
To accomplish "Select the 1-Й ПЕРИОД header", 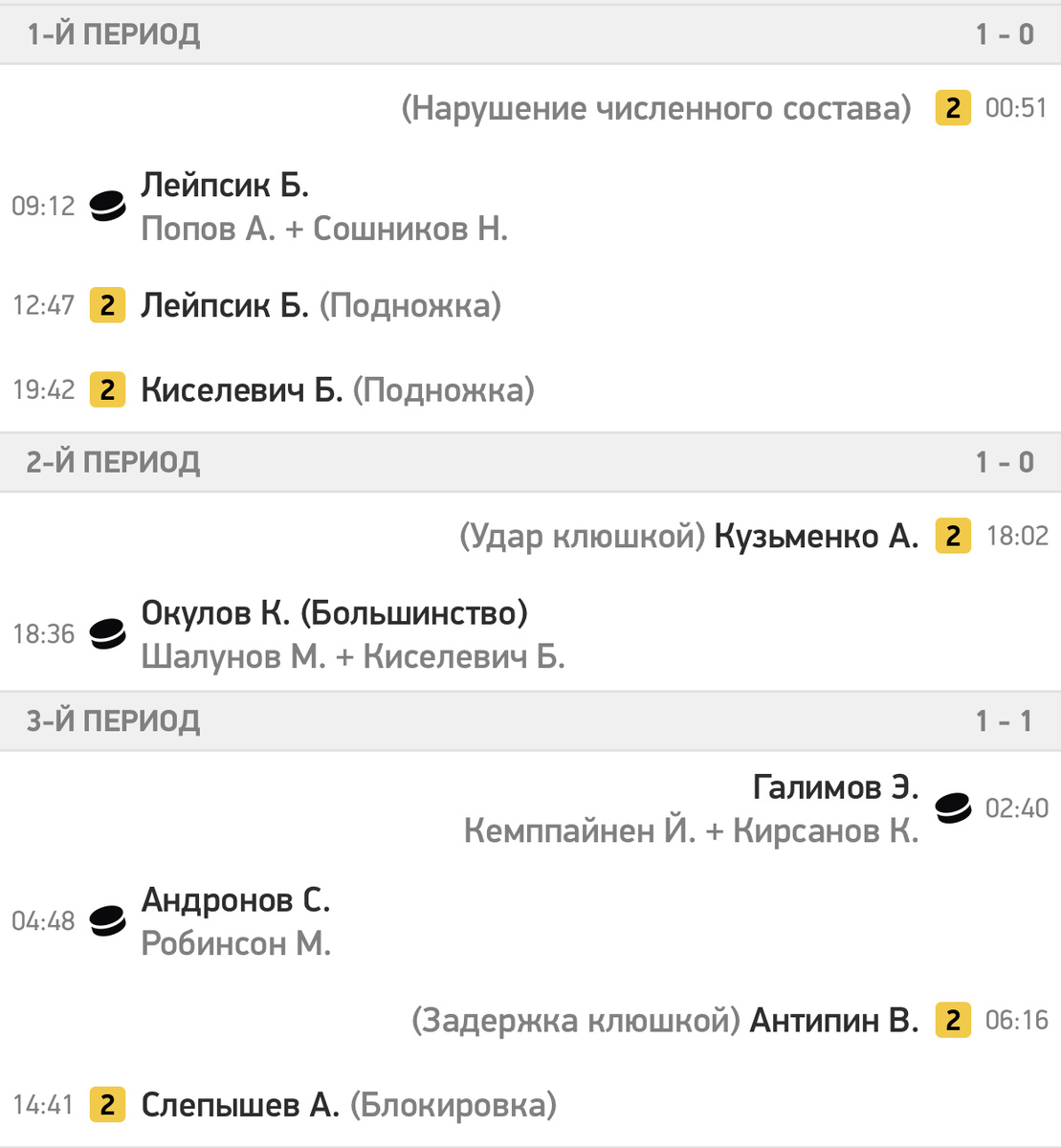I will (530, 34).
